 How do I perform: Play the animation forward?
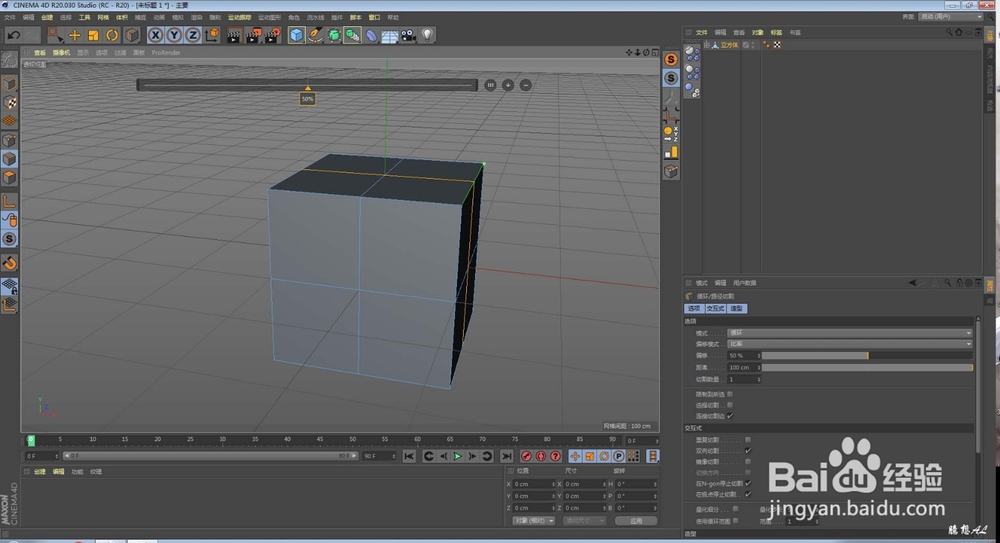tap(457, 456)
